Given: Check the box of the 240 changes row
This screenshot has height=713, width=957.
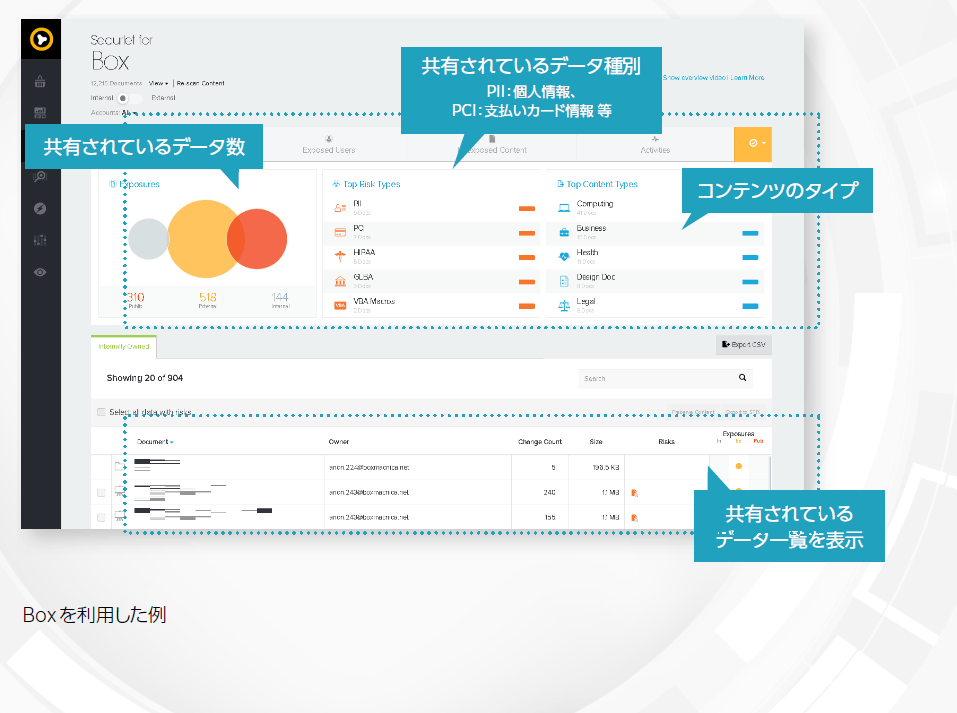Looking at the screenshot, I should pyautogui.click(x=101, y=493).
